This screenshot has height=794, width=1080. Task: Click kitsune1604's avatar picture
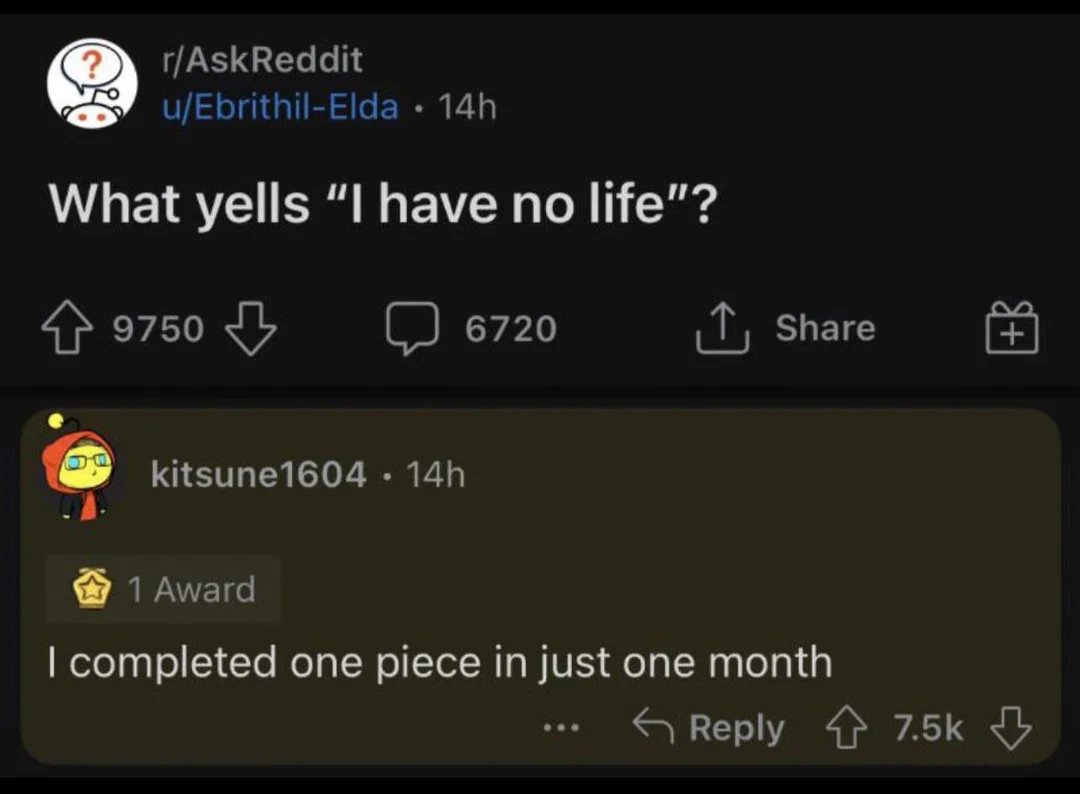(x=77, y=468)
